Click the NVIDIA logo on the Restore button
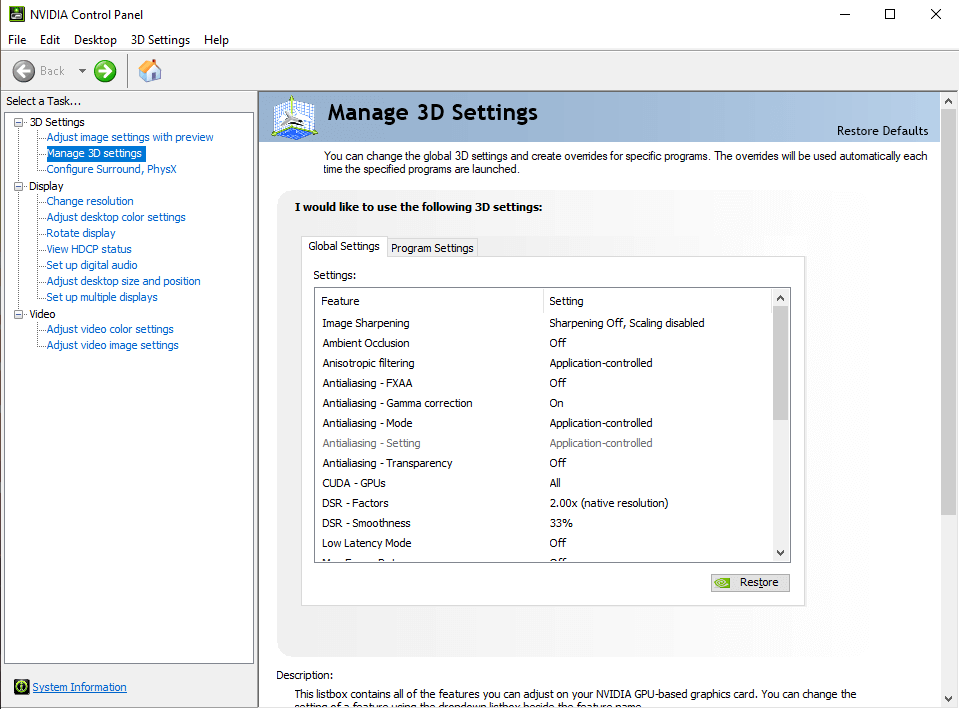 [723, 582]
